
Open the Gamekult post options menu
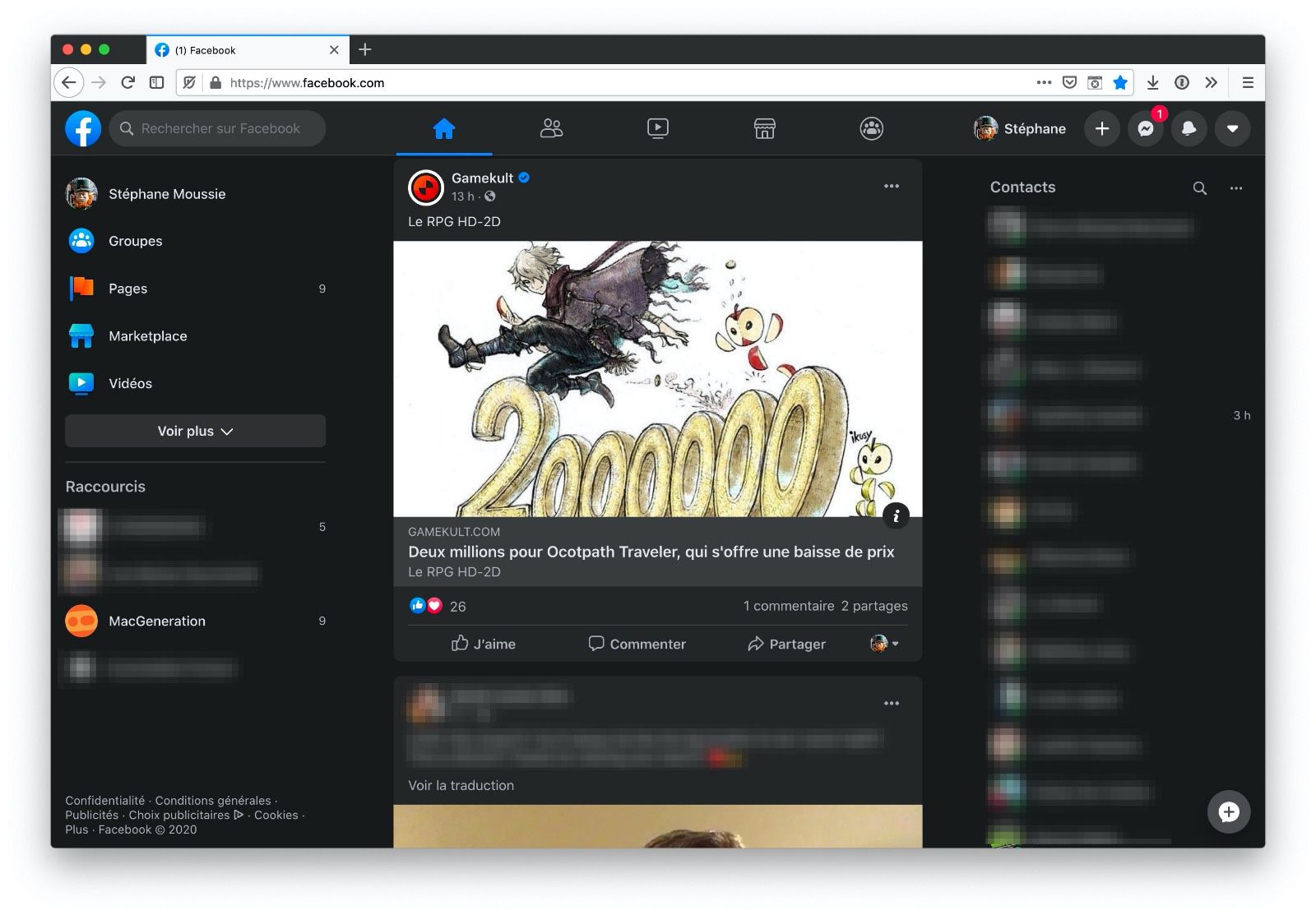(x=892, y=186)
